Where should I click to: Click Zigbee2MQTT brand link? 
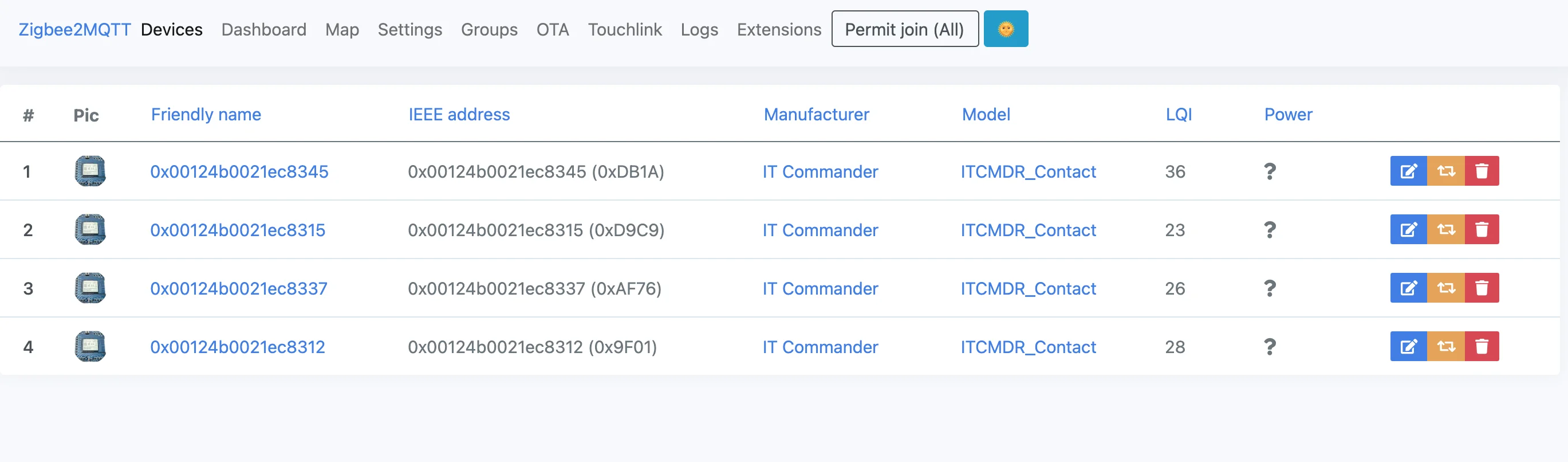[x=74, y=29]
